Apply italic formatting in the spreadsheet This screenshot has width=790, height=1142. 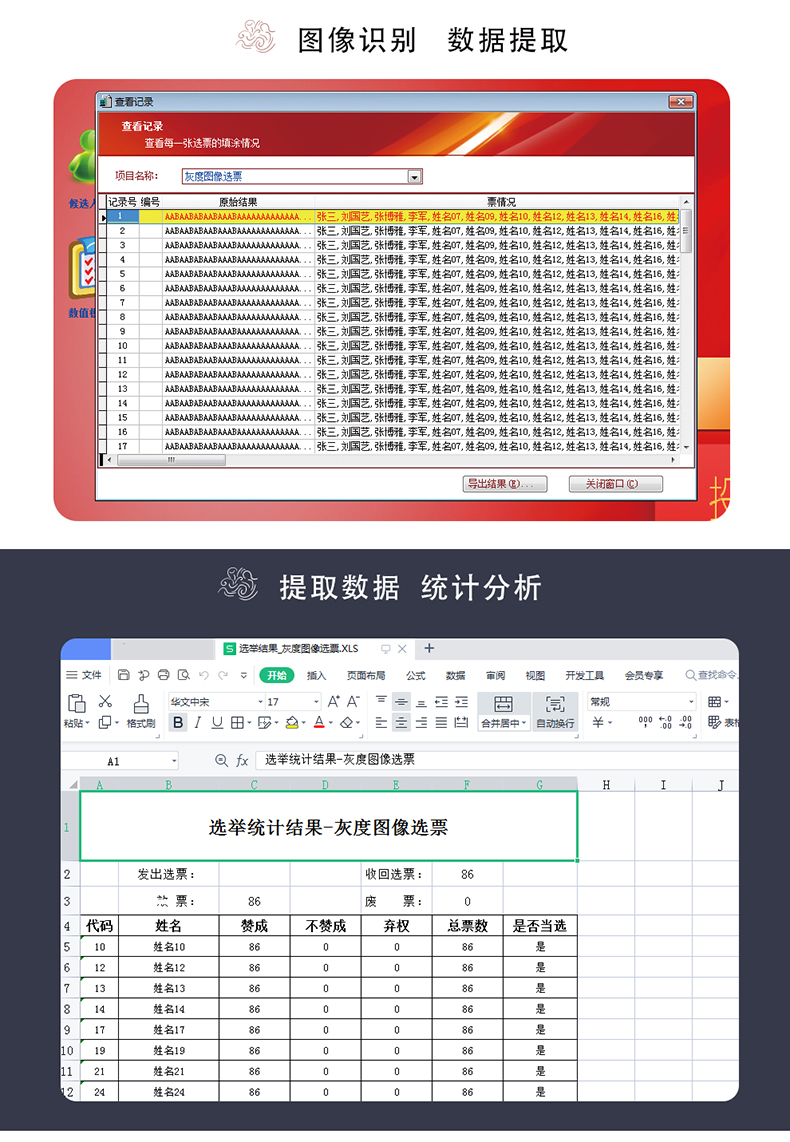(x=198, y=723)
